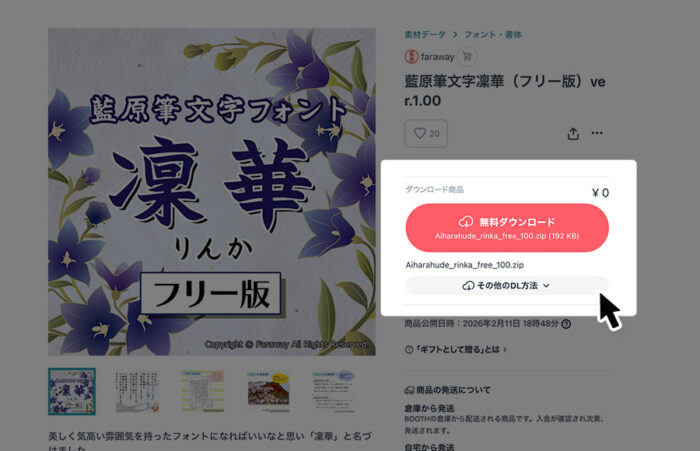
Task: Click the 素材データ breadcrumb link
Action: click(x=425, y=34)
